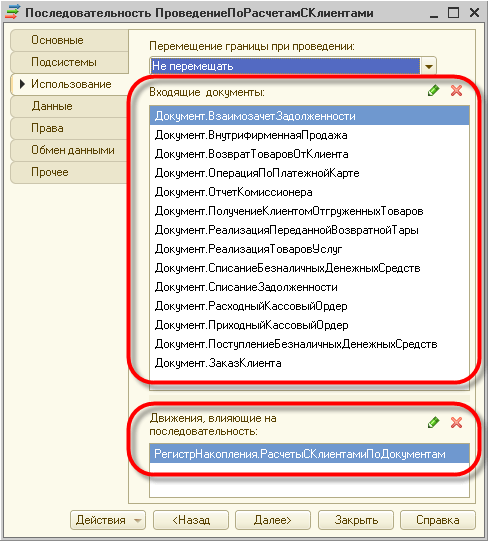Select Документ.ВозвратТоваровОтКлиента row
The image size is (488, 541).
(x=309, y=154)
